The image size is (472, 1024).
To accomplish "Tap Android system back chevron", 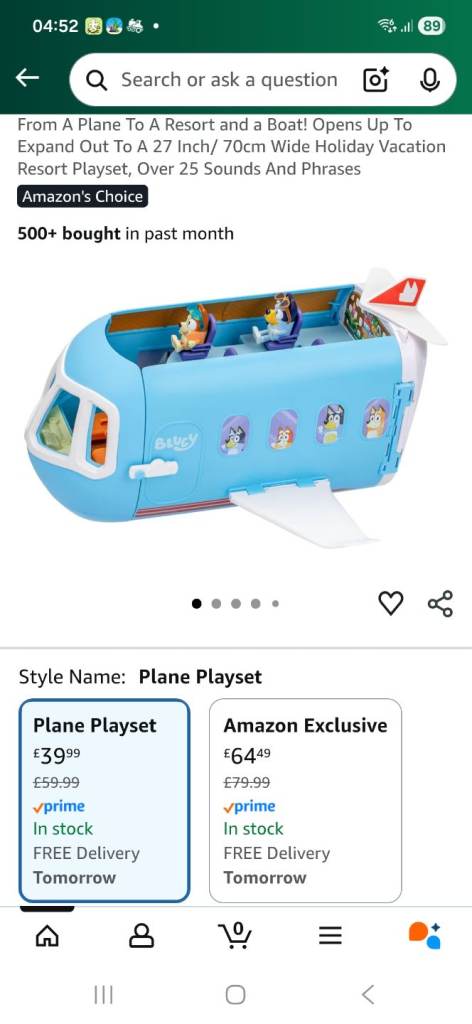I will (368, 995).
